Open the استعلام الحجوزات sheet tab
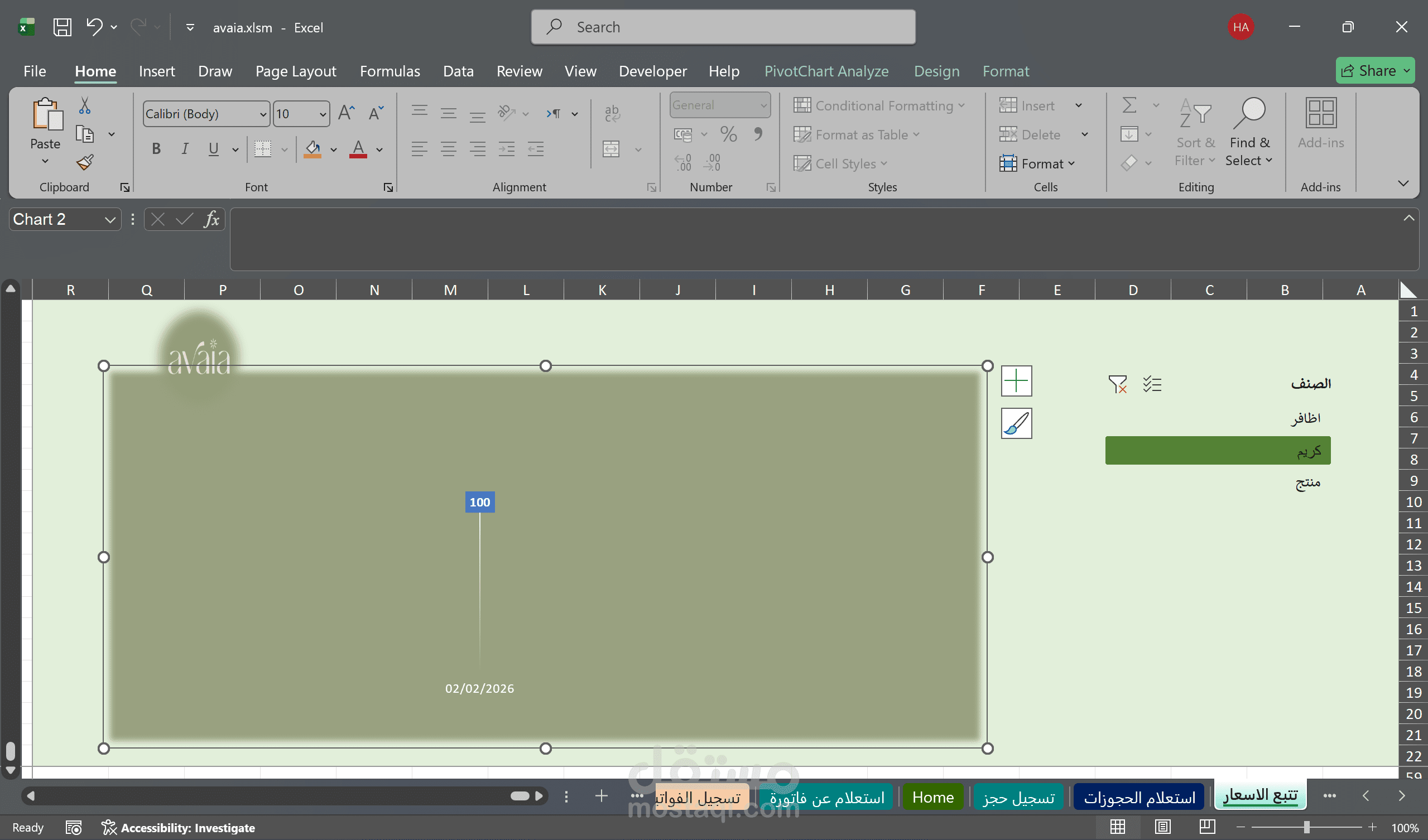 1139,798
